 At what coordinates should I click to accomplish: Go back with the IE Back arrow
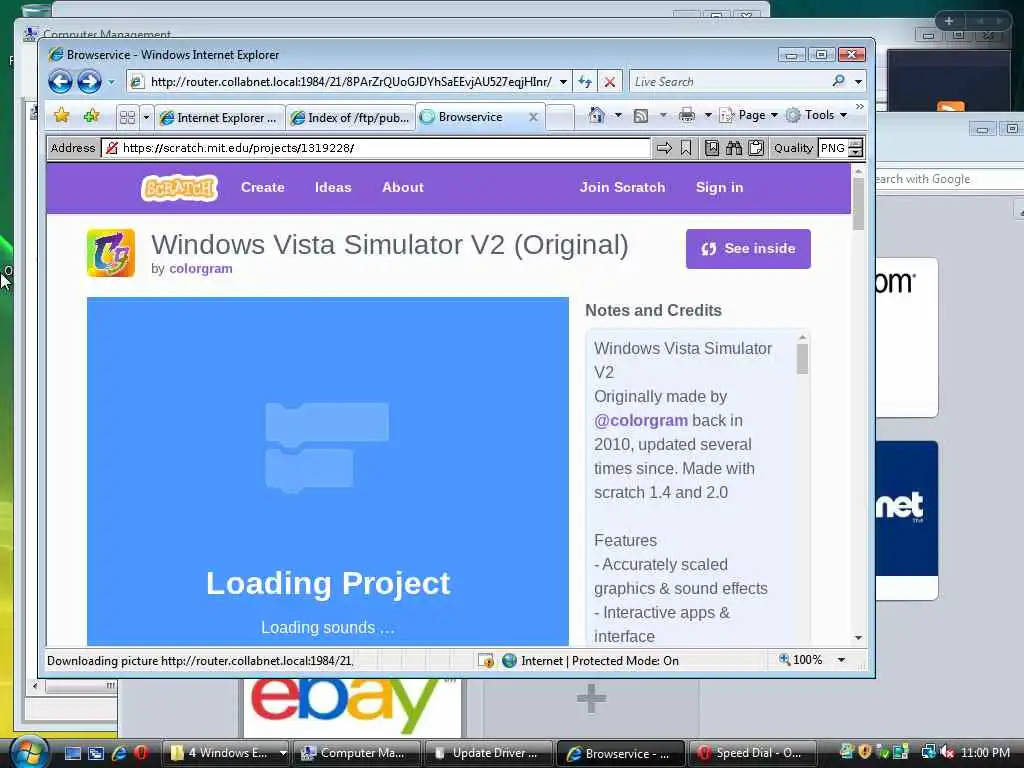[x=60, y=82]
